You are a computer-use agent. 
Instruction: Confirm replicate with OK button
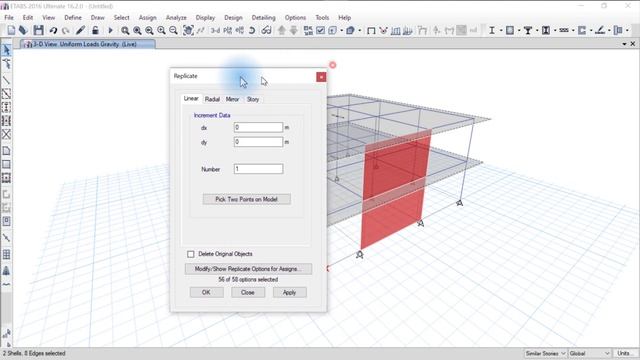tap(206, 292)
